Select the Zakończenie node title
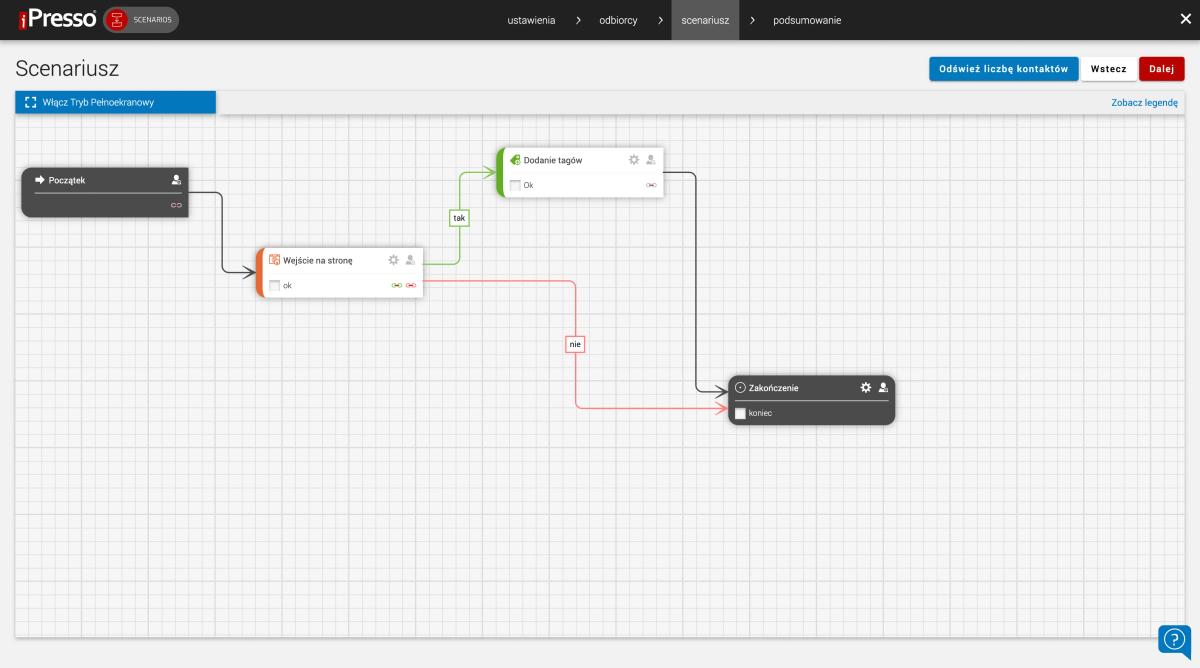This screenshot has height=668, width=1200. point(774,388)
